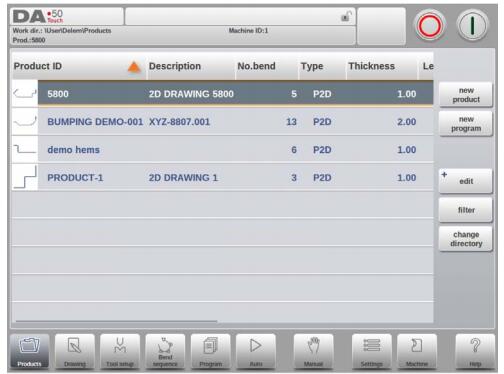Open the Machine menu
The width and height of the screenshot is (504, 374).
(x=417, y=352)
